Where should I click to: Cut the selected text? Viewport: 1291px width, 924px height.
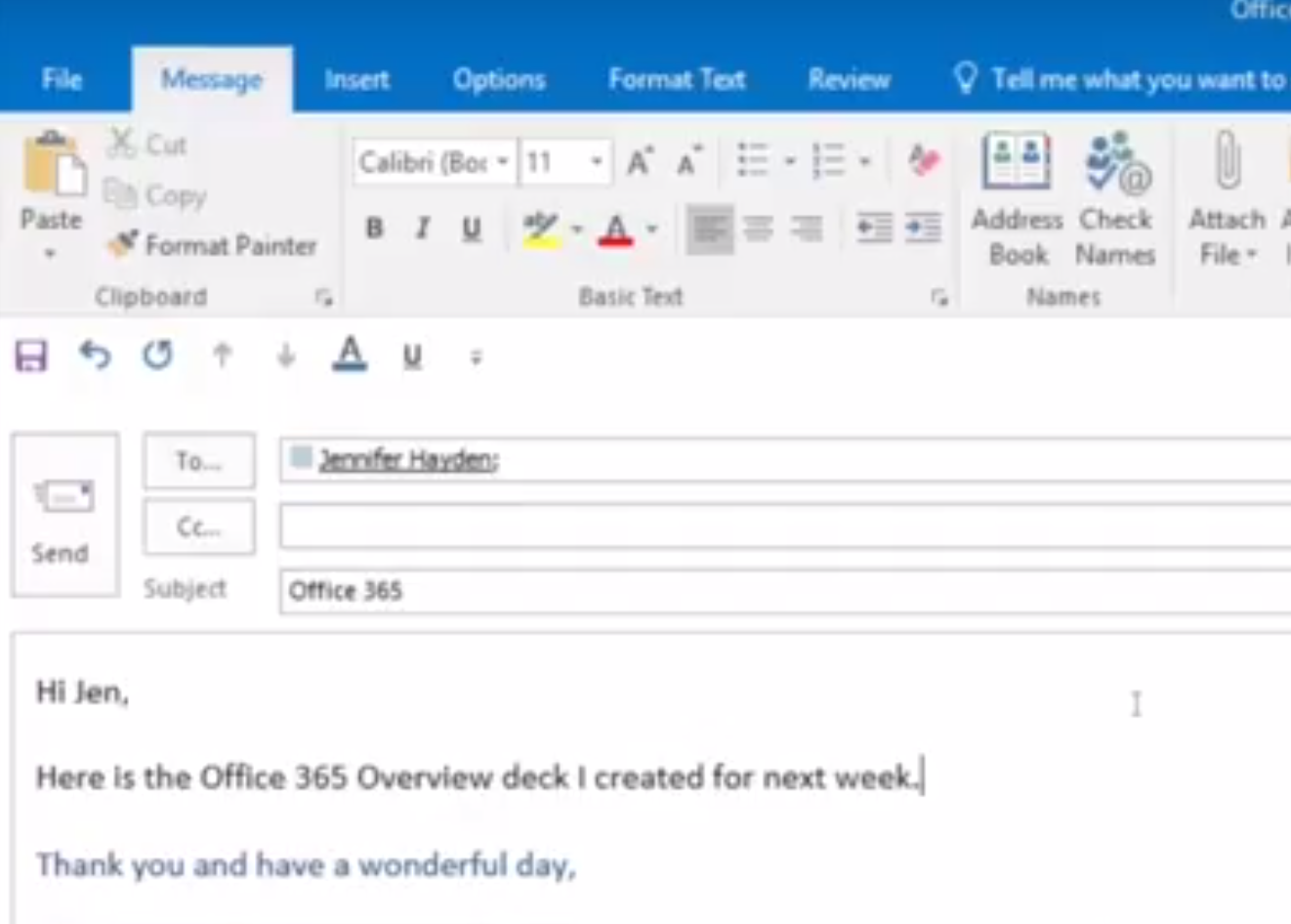click(x=146, y=145)
